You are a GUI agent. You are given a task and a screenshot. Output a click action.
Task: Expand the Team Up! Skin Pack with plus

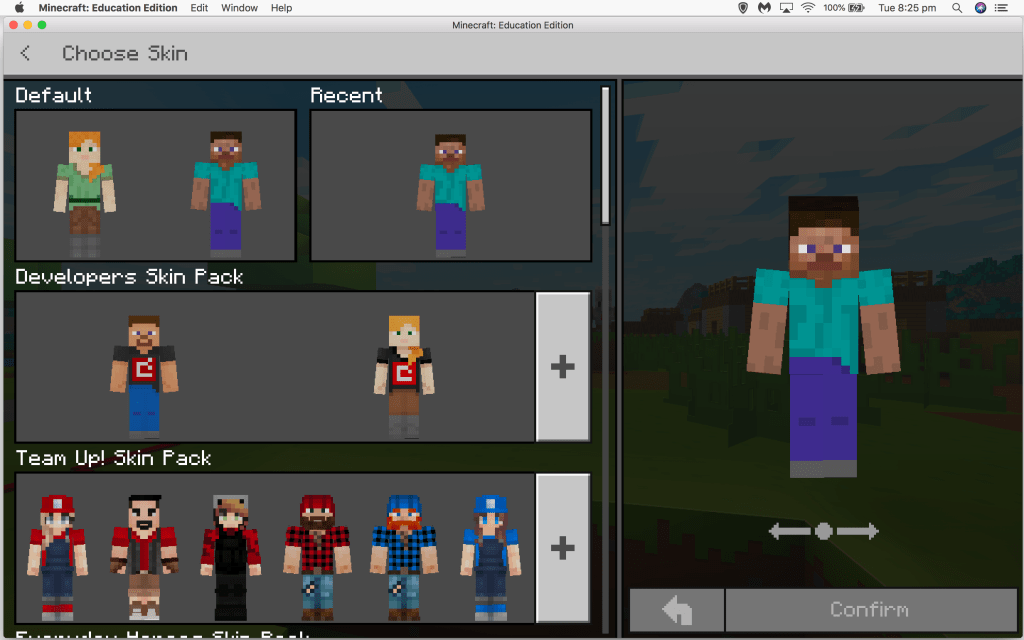tap(562, 548)
